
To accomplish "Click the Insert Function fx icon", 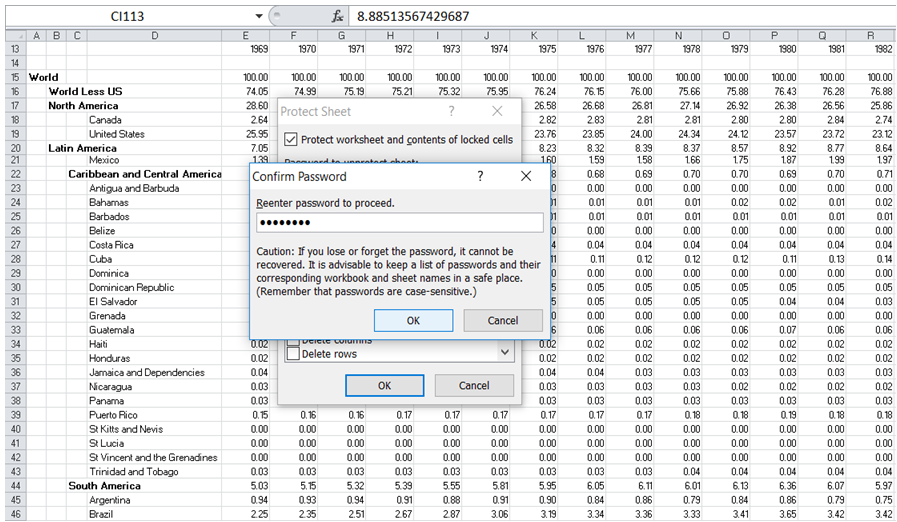I will coord(338,16).
